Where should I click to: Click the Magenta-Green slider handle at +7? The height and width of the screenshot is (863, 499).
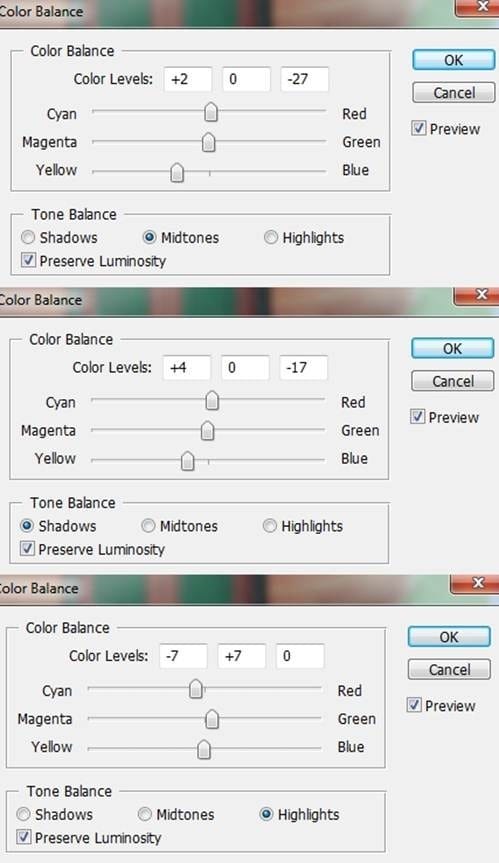pos(212,719)
